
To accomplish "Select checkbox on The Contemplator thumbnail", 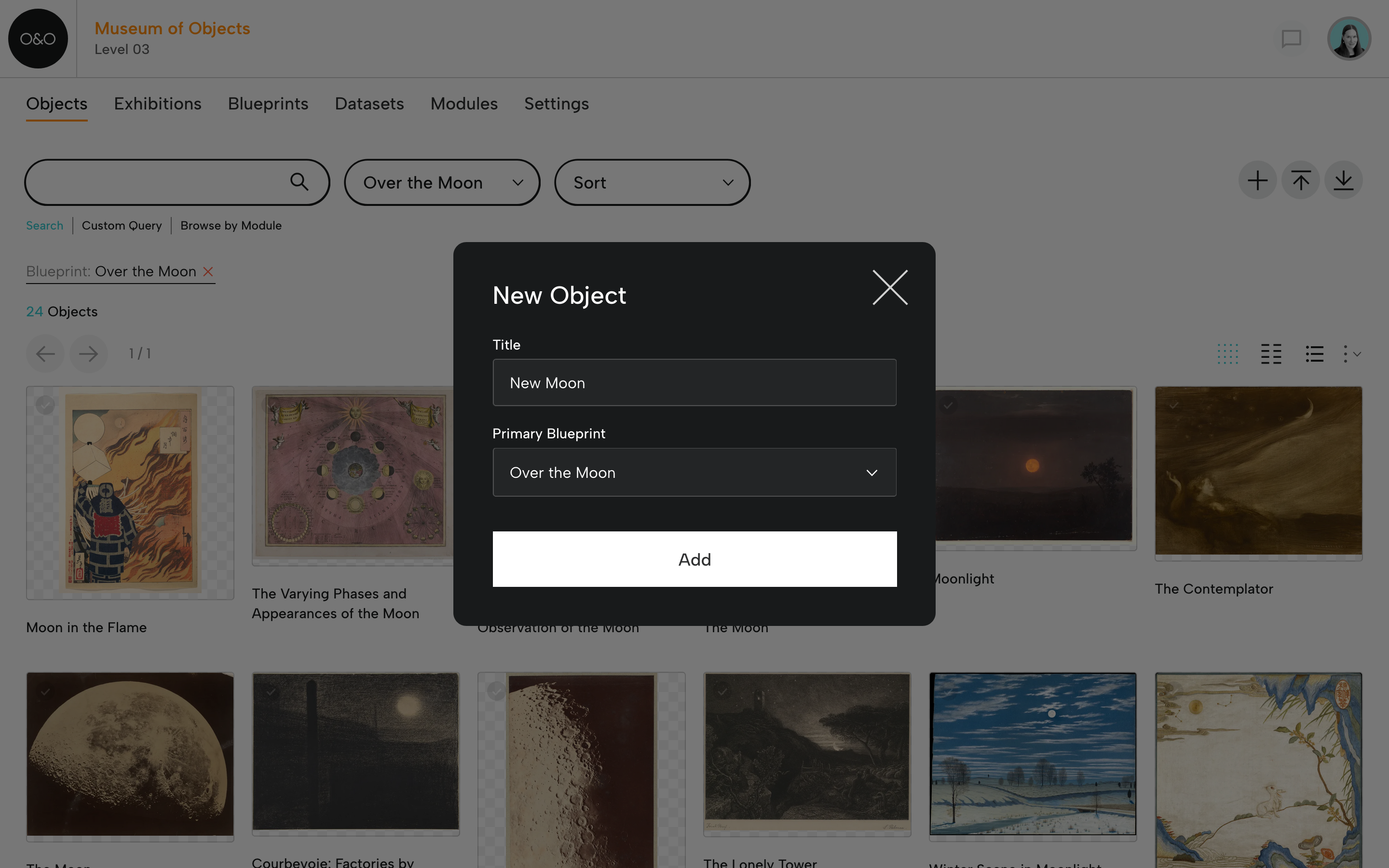I will pos(1174,405).
